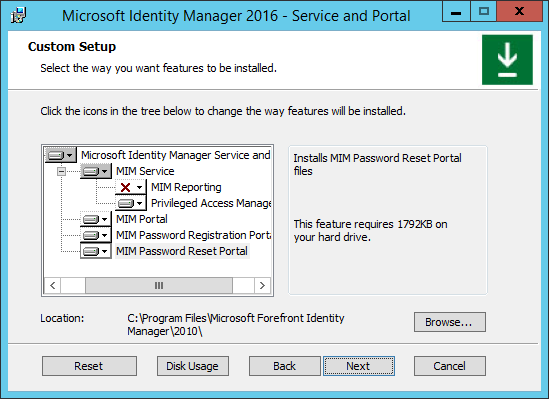Click the installer icon in title bar

coord(19,15)
